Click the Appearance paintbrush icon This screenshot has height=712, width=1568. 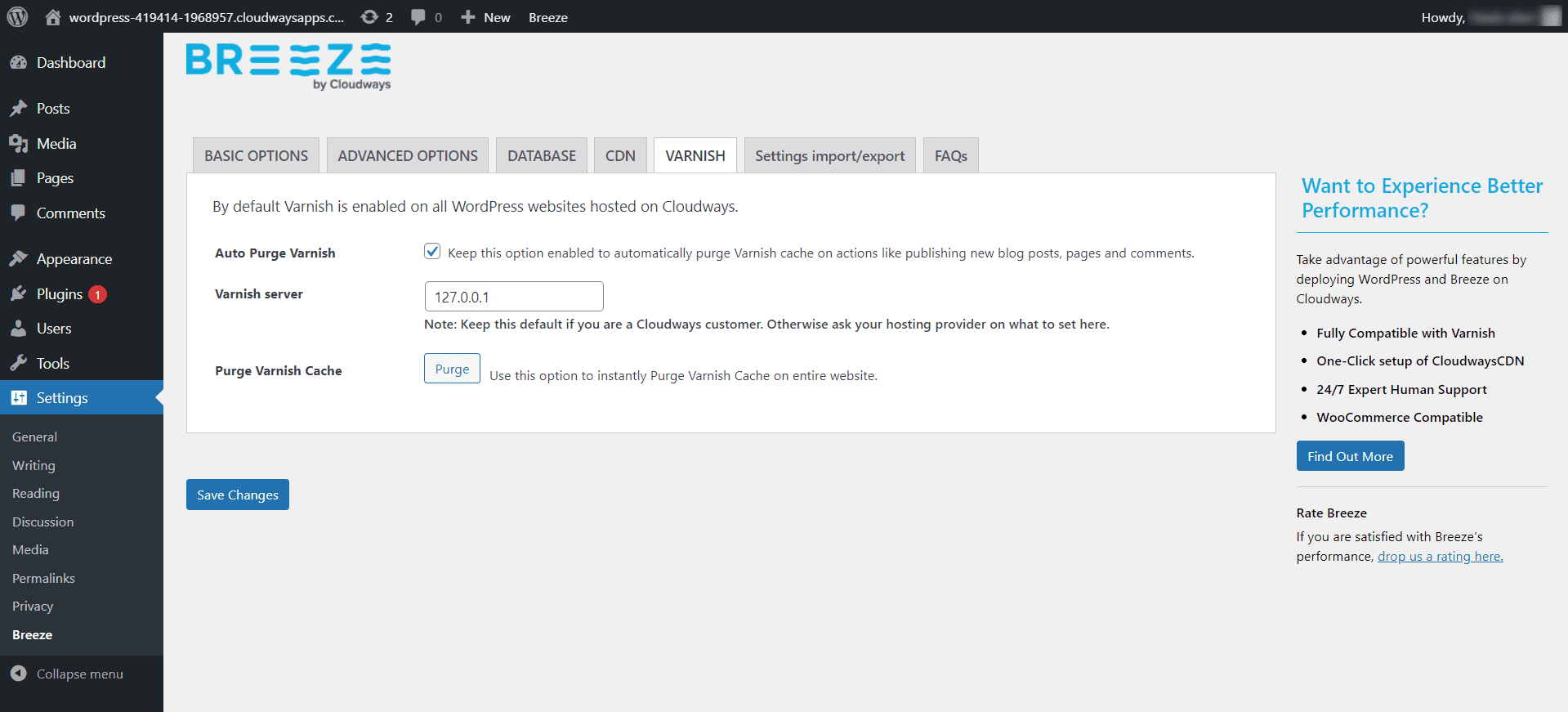coord(19,259)
